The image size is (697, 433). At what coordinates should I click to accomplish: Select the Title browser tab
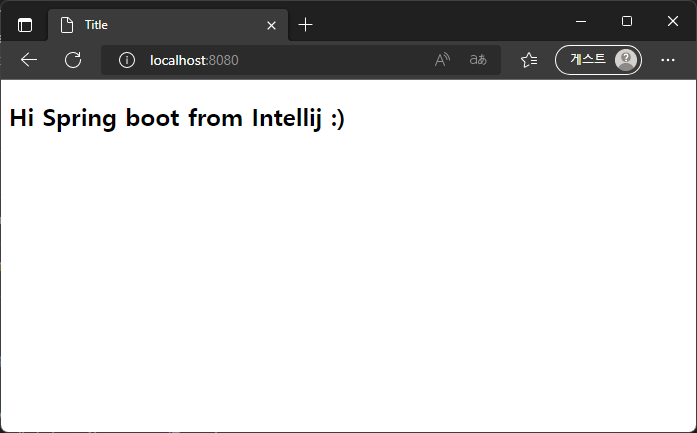click(x=168, y=25)
